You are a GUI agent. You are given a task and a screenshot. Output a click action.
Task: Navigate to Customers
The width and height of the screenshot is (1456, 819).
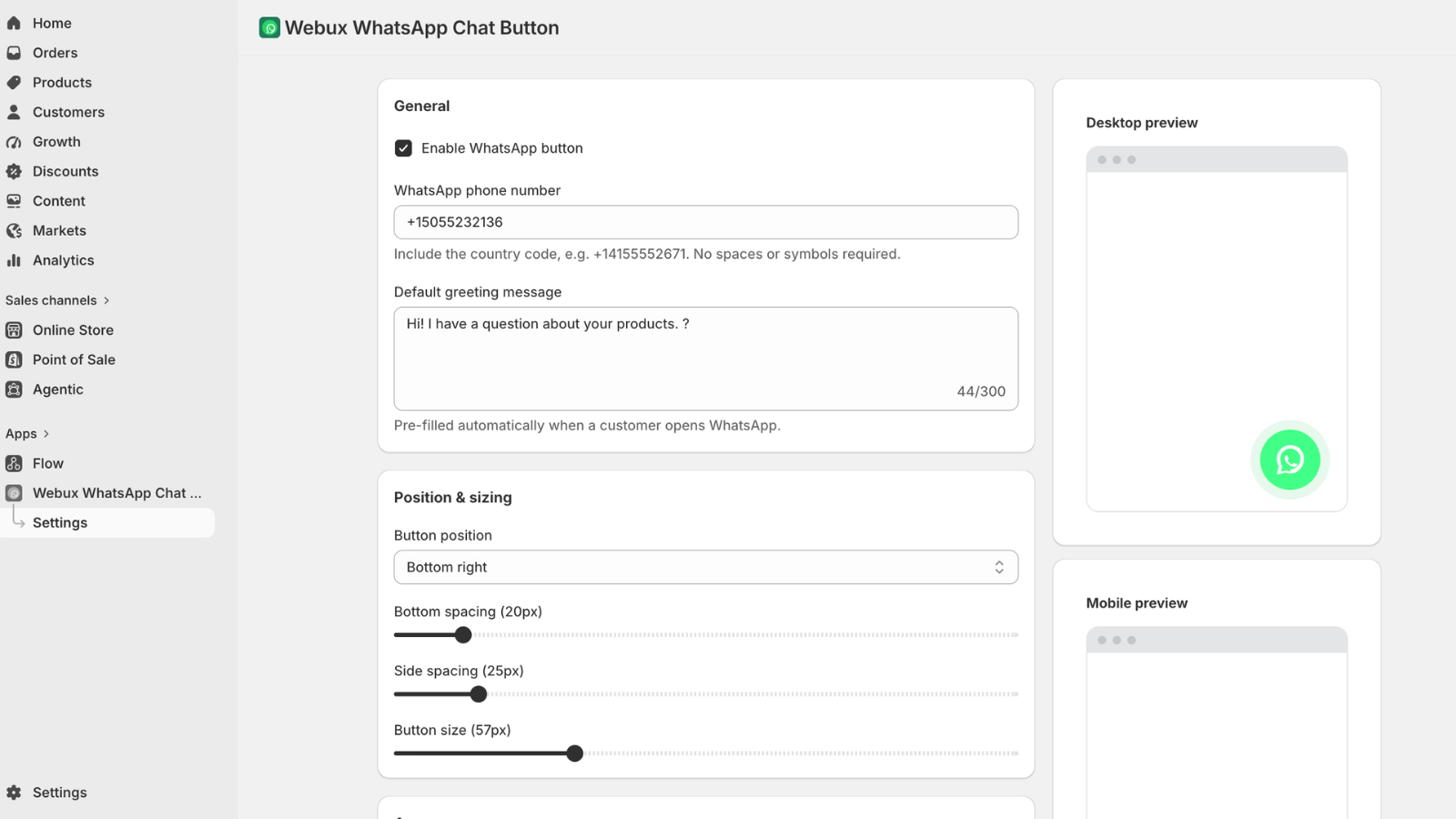(68, 112)
